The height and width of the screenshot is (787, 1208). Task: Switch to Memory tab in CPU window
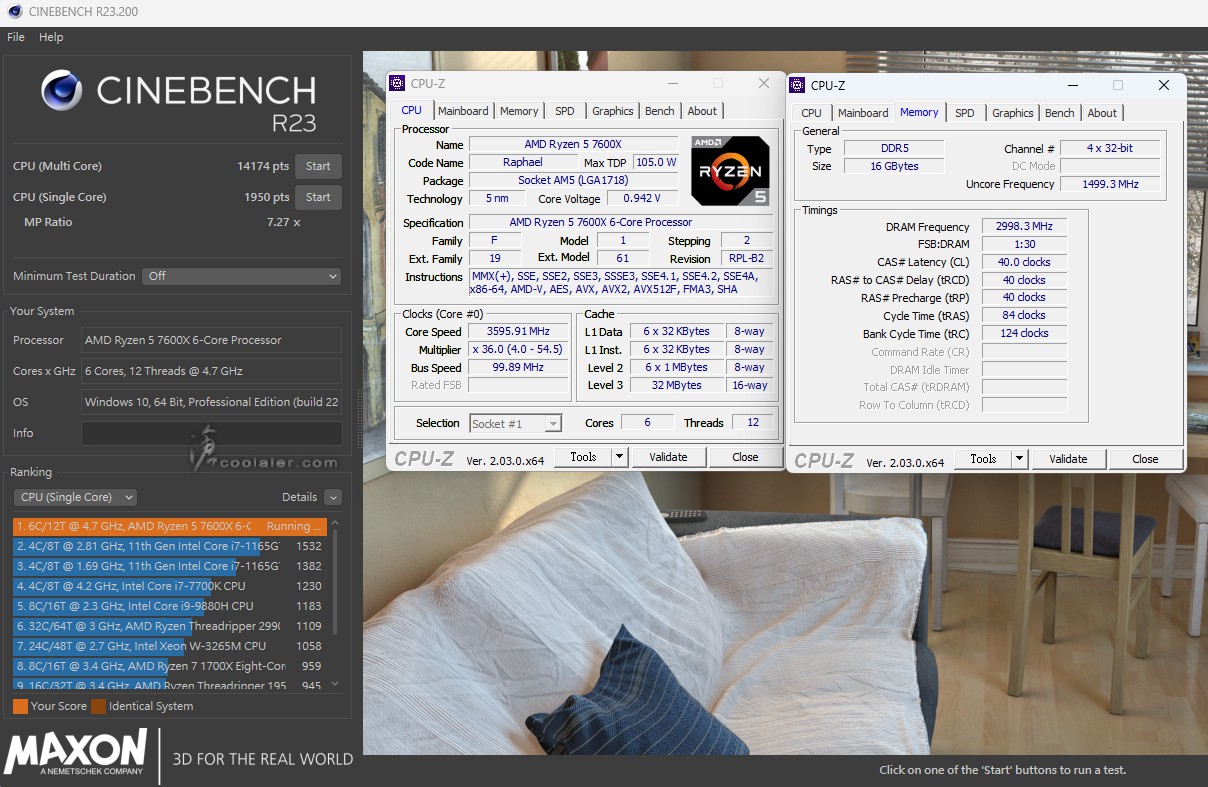tap(519, 111)
